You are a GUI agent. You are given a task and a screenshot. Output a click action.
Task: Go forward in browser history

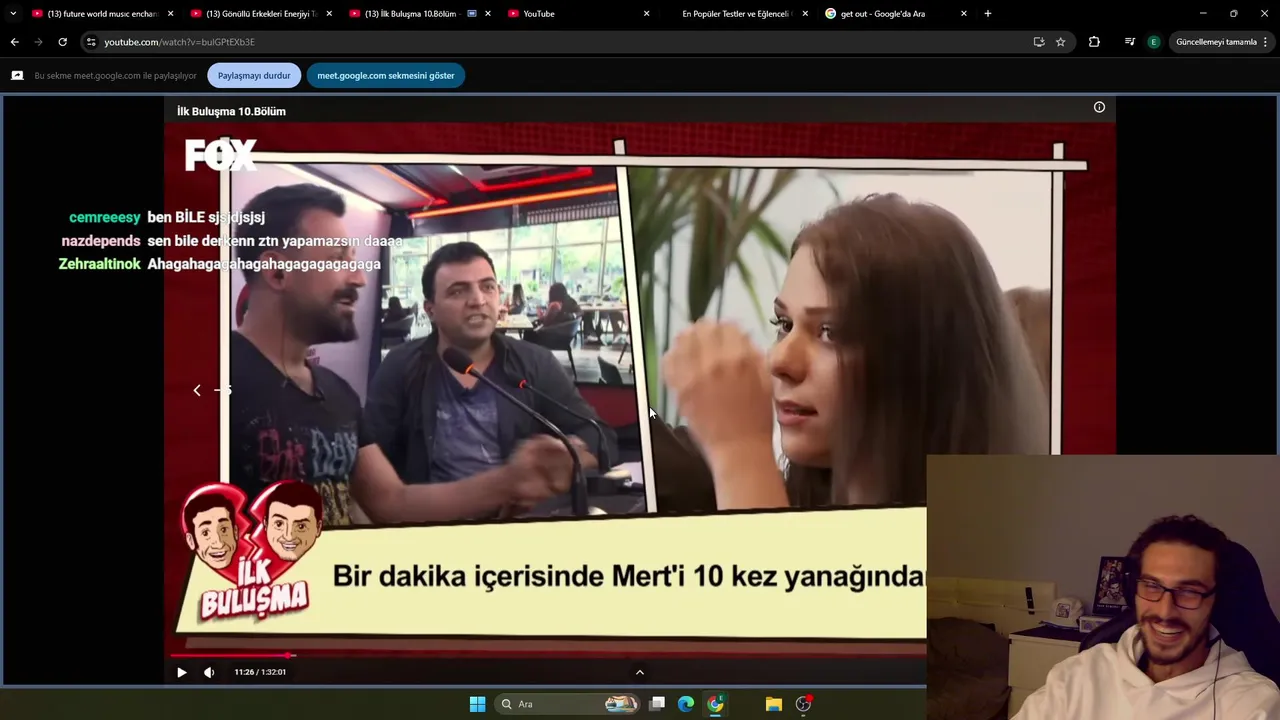coord(38,42)
